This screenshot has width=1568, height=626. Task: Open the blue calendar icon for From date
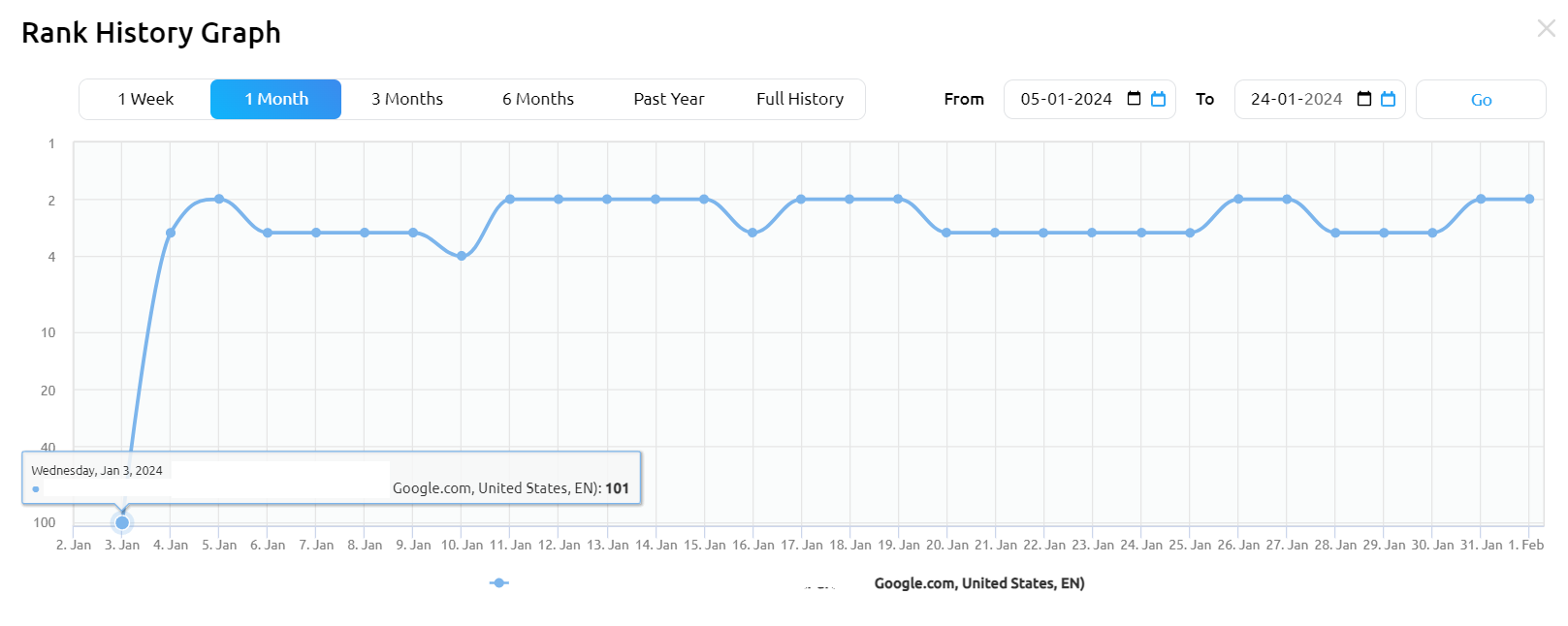[1158, 99]
